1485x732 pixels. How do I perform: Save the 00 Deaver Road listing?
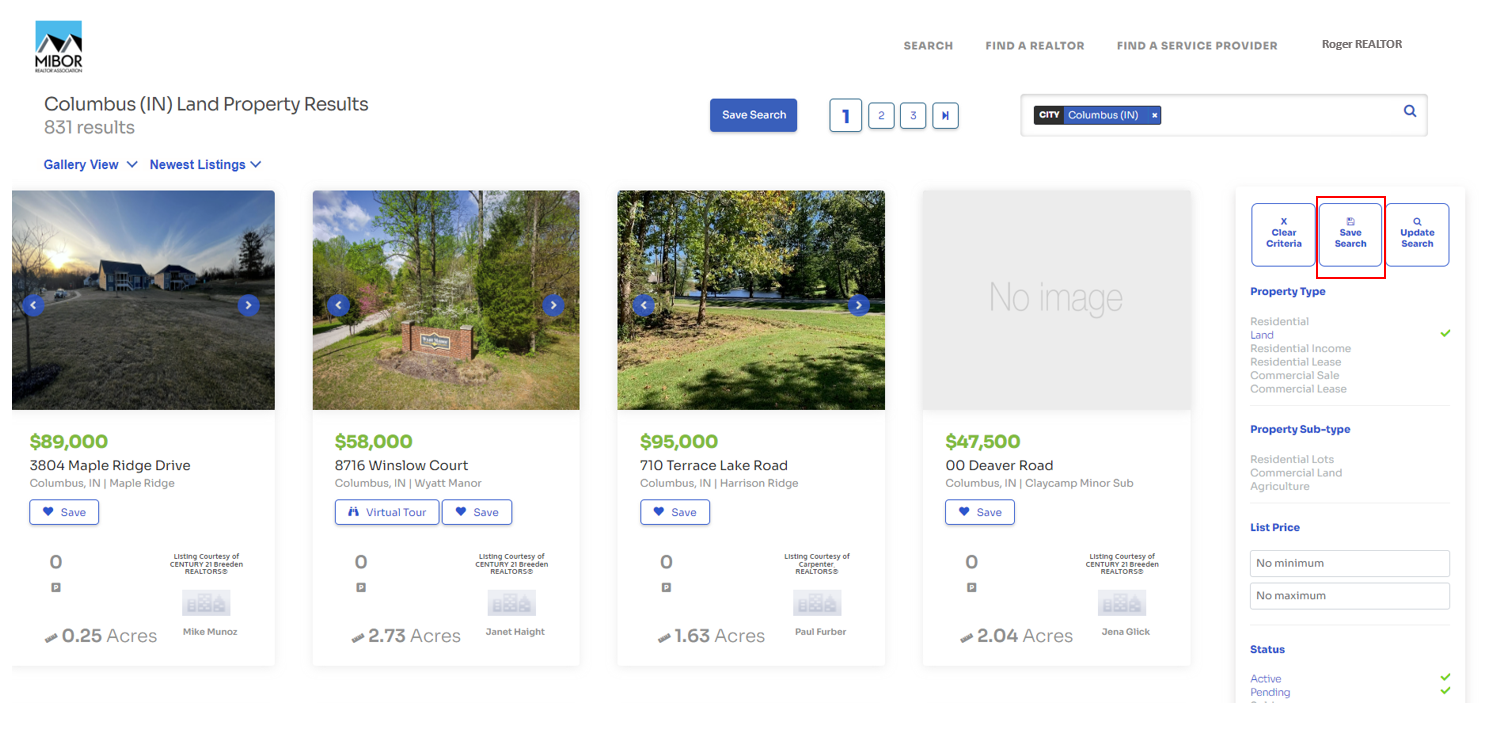[979, 512]
